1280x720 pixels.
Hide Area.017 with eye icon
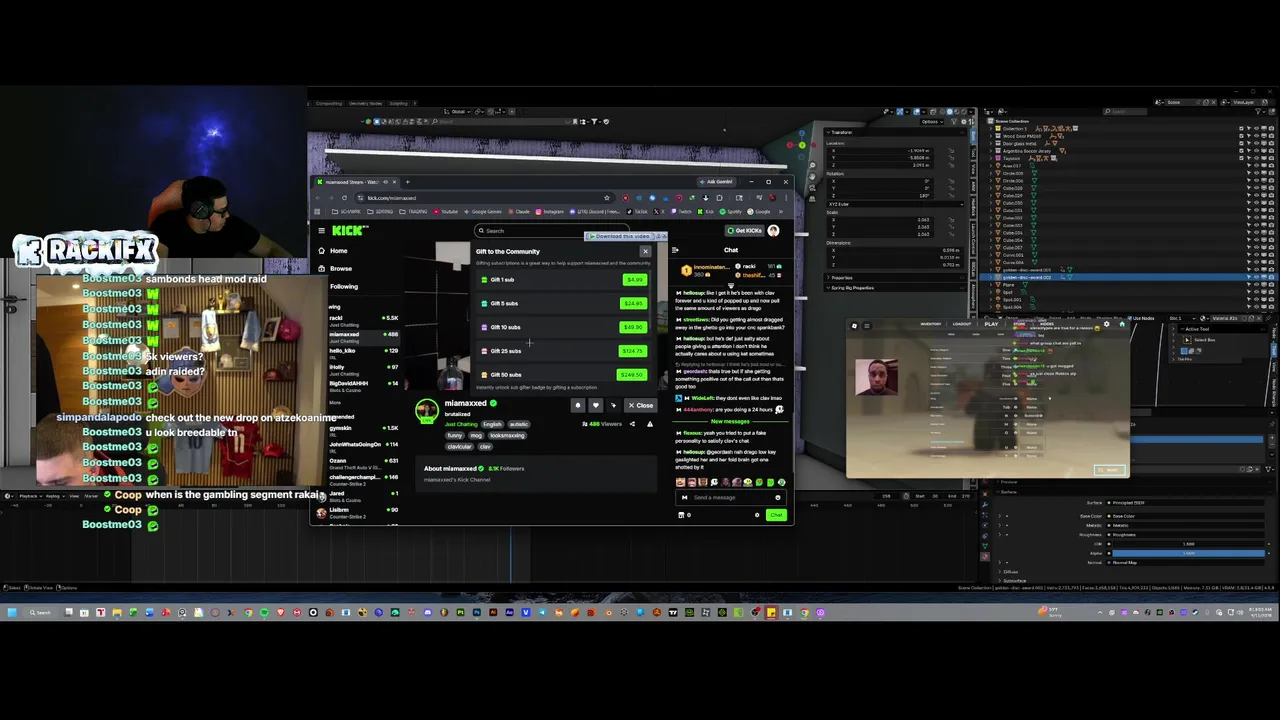1256,166
